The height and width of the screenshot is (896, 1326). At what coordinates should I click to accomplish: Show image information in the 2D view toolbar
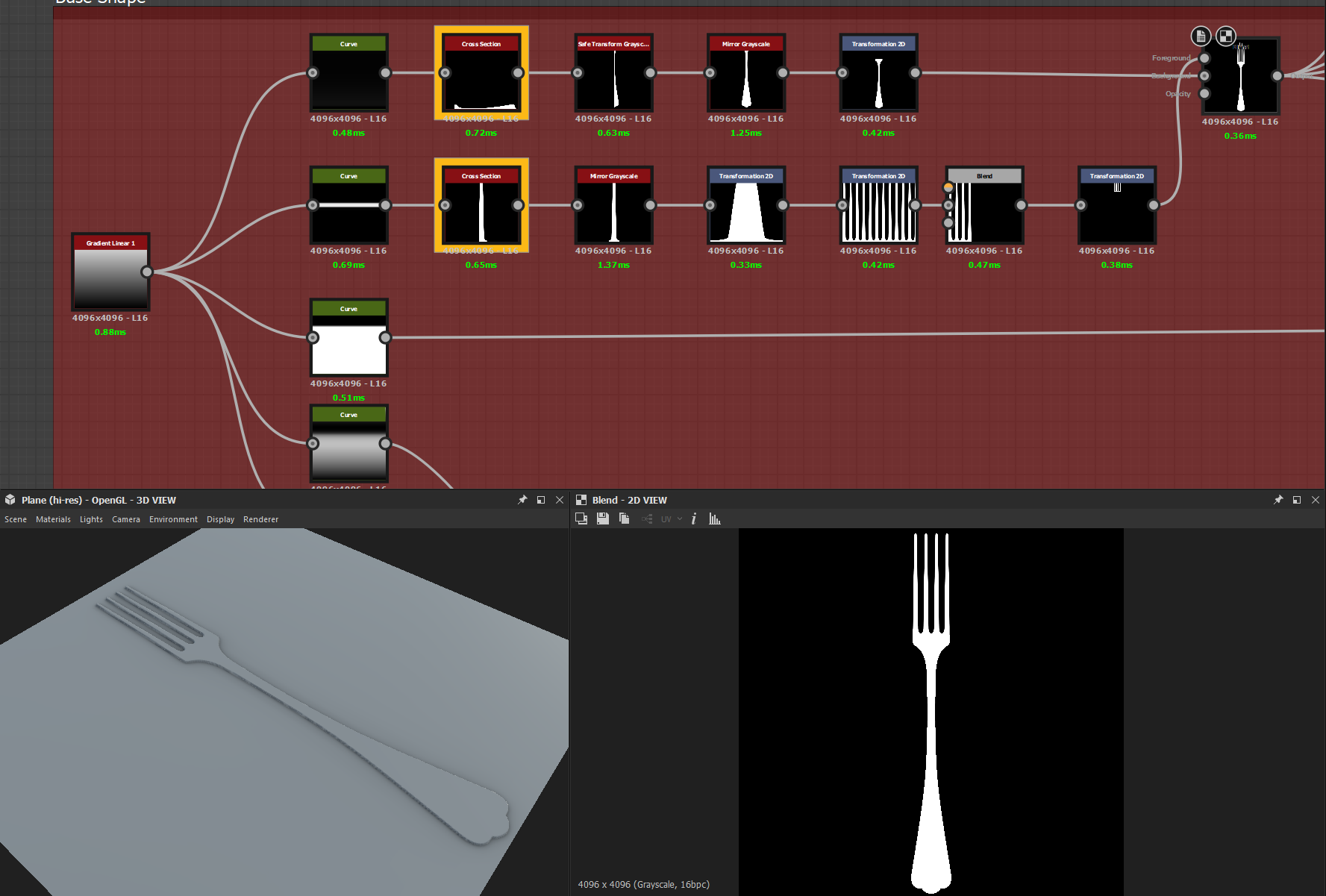click(x=694, y=519)
